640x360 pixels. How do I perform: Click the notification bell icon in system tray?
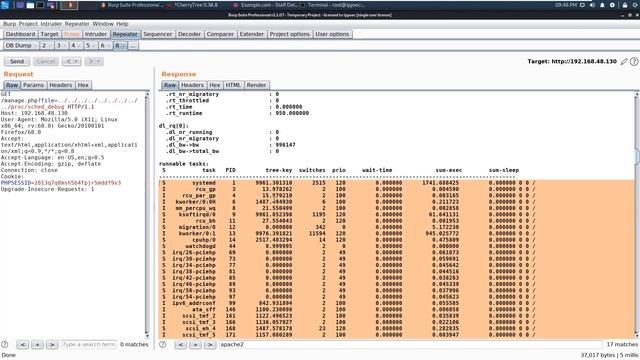click(602, 5)
